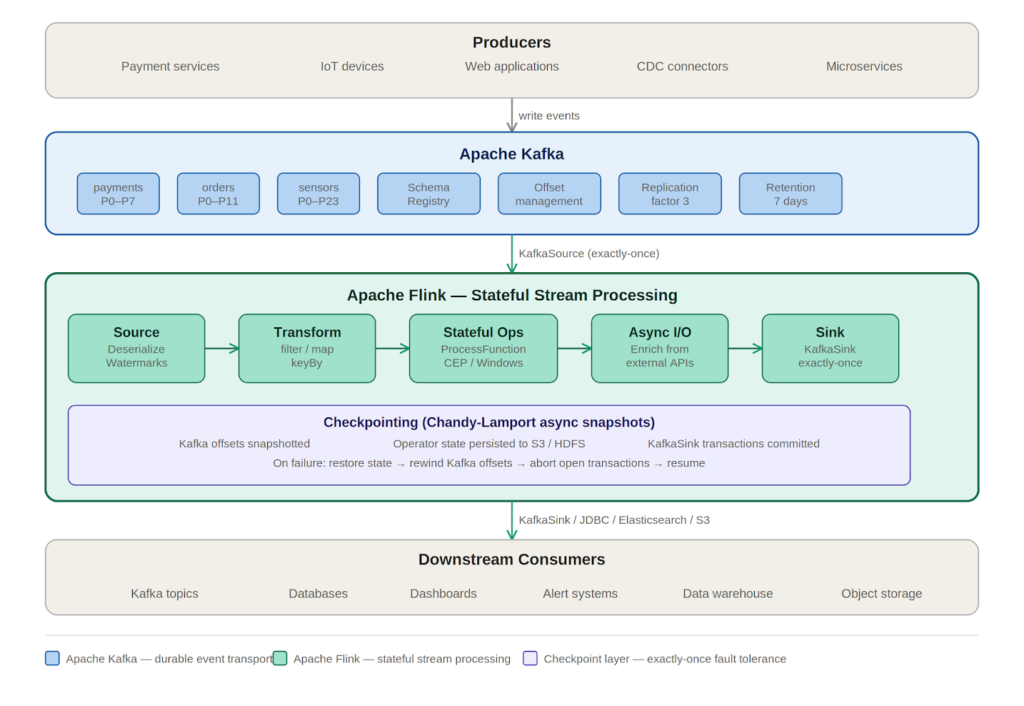Viewport: 1024px width, 706px height.
Task: Click the Offset management box
Action: pyautogui.click(x=549, y=194)
